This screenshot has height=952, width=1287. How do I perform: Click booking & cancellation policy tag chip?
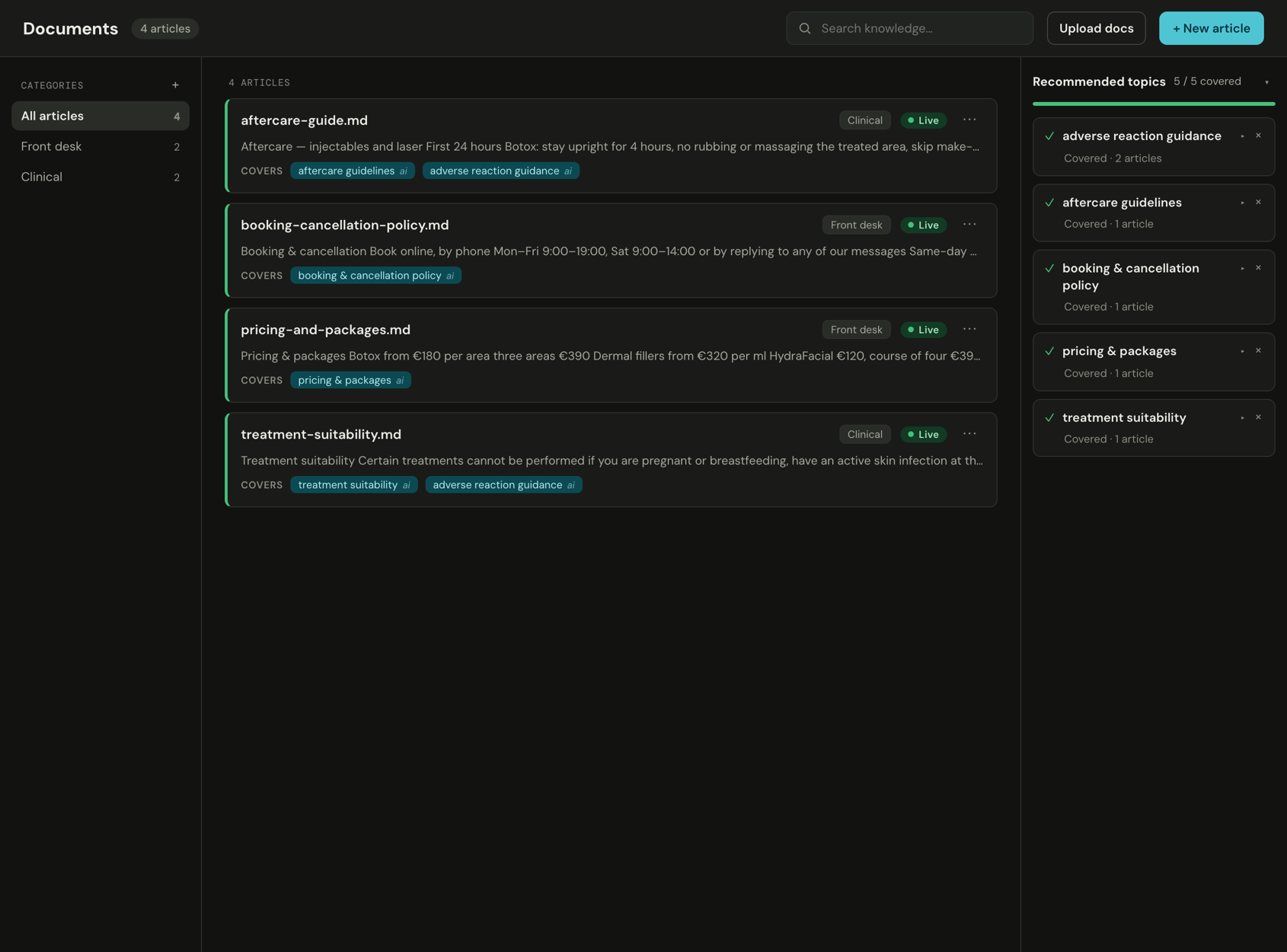click(375, 276)
